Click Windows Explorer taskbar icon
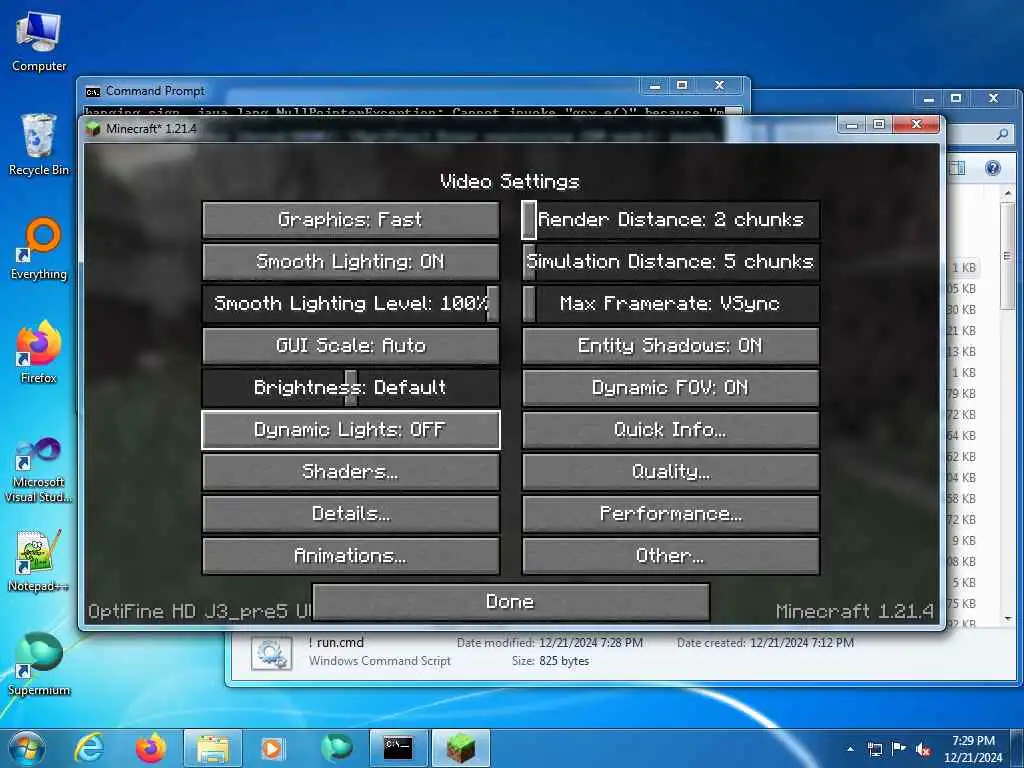Viewport: 1024px width, 768px height. point(213,748)
